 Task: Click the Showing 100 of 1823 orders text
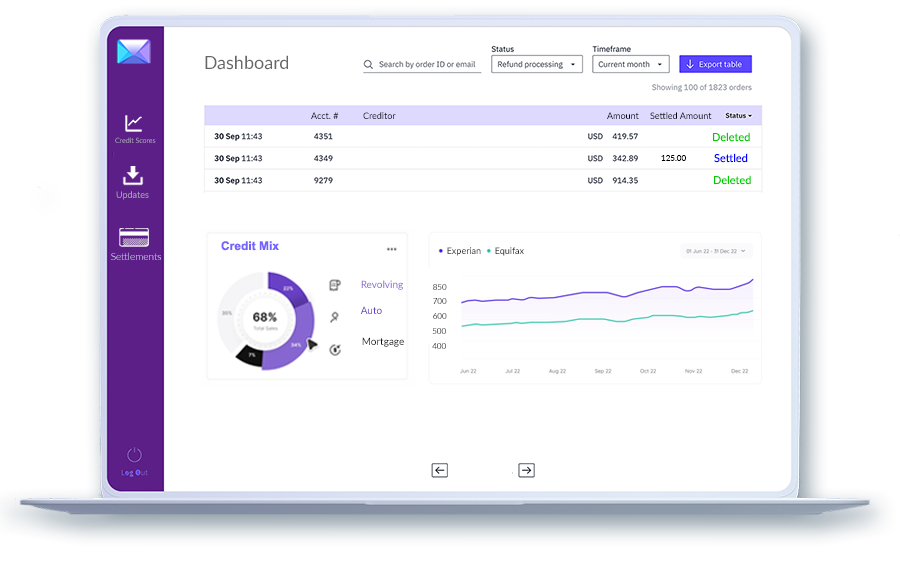pyautogui.click(x=701, y=88)
